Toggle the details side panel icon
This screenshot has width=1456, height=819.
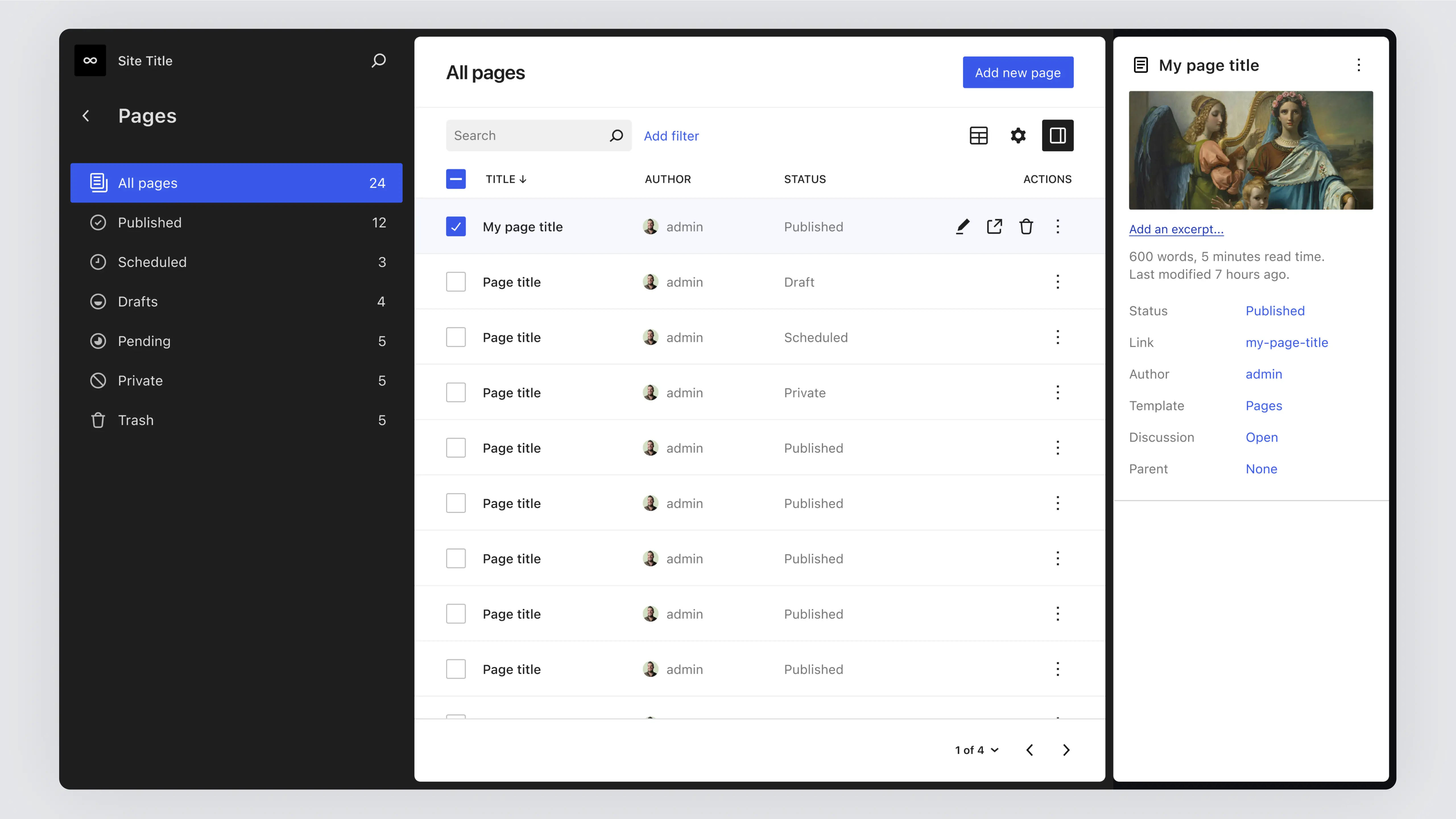1058,136
